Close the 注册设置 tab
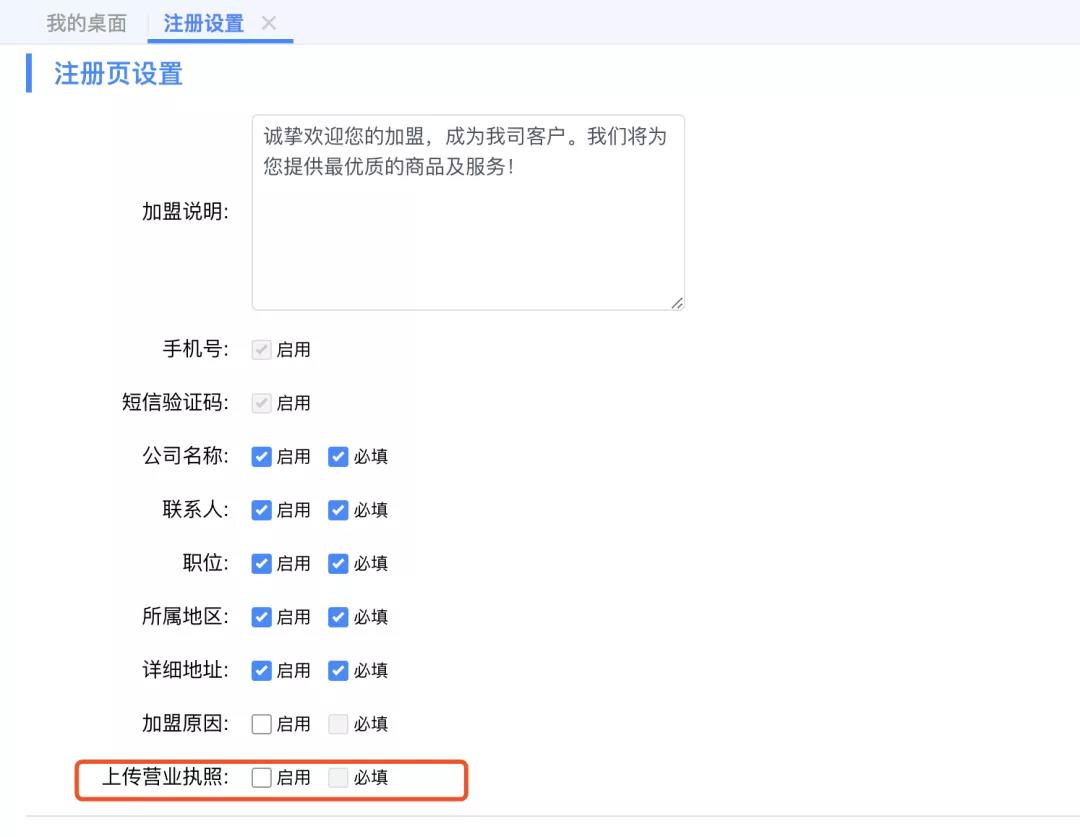This screenshot has width=1080, height=837. 268,23
